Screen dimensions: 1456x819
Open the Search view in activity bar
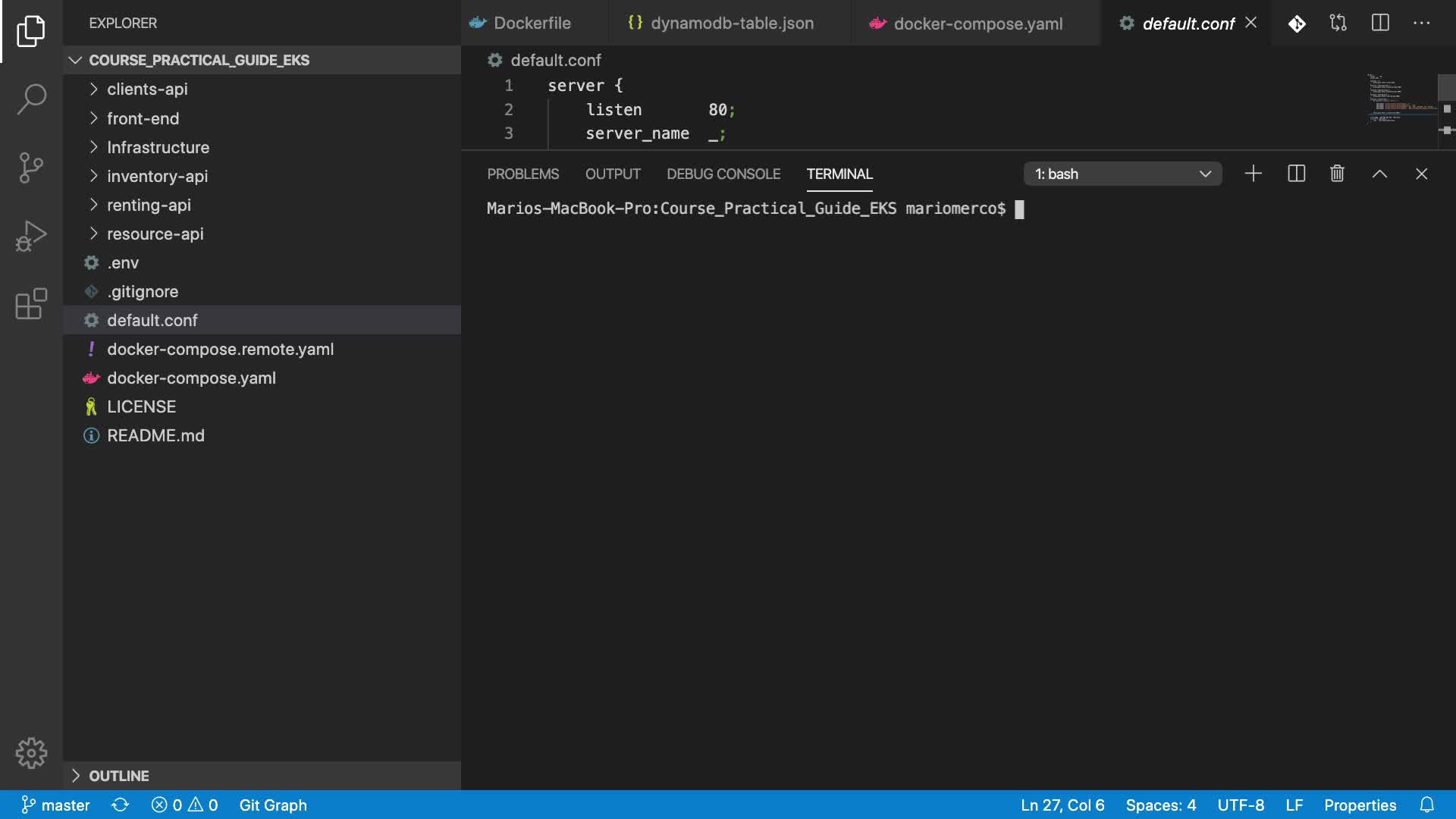(31, 99)
